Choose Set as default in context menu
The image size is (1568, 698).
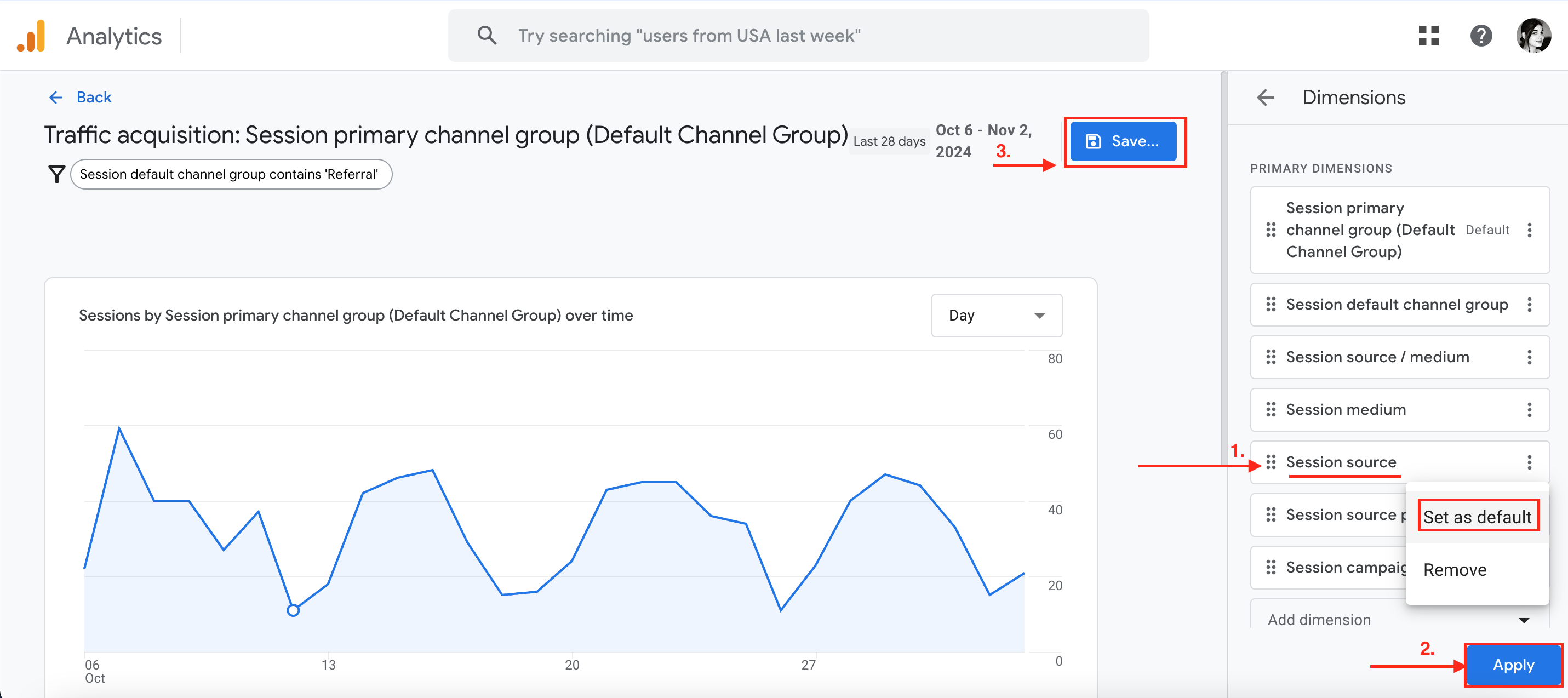click(x=1477, y=517)
